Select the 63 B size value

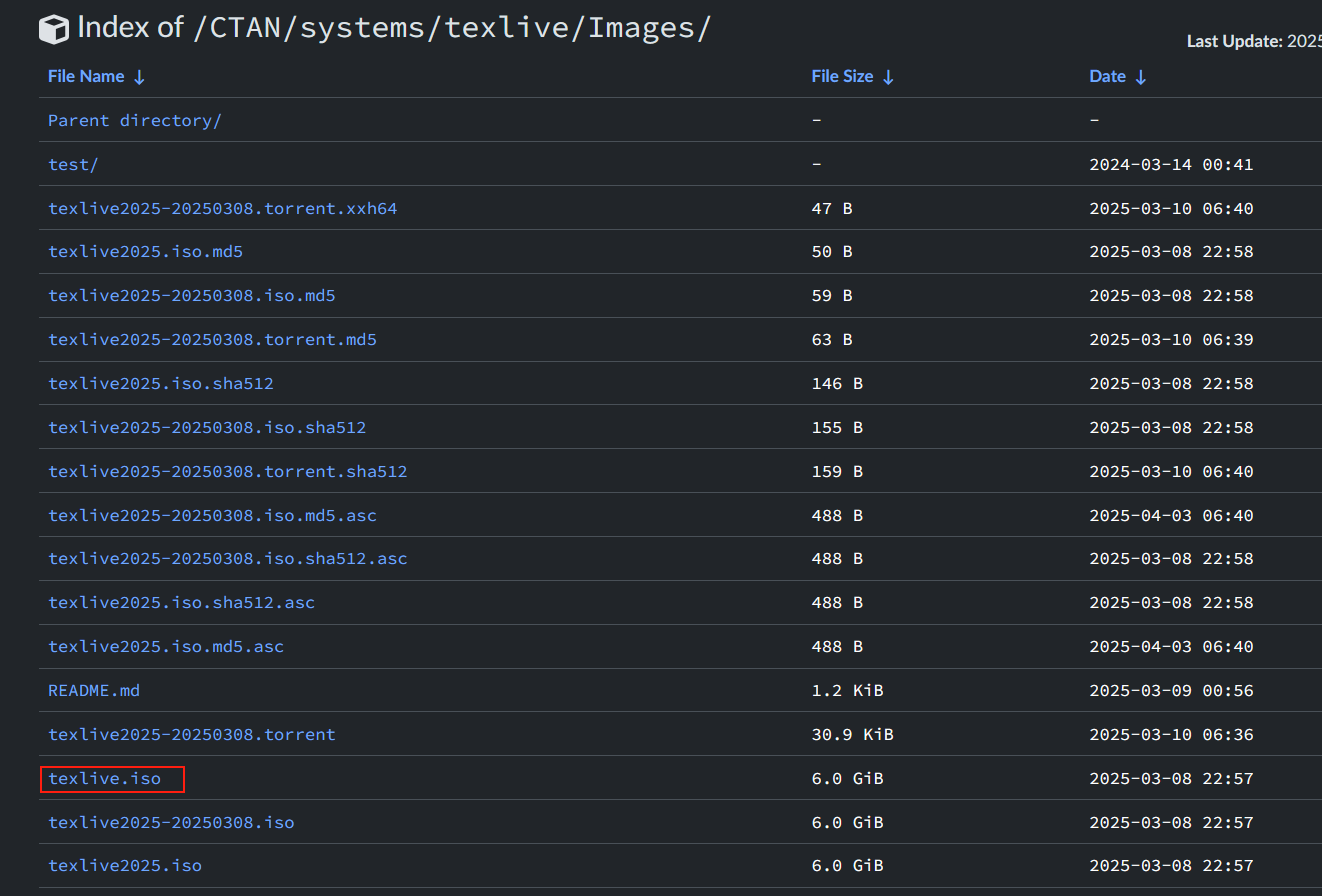coord(832,340)
